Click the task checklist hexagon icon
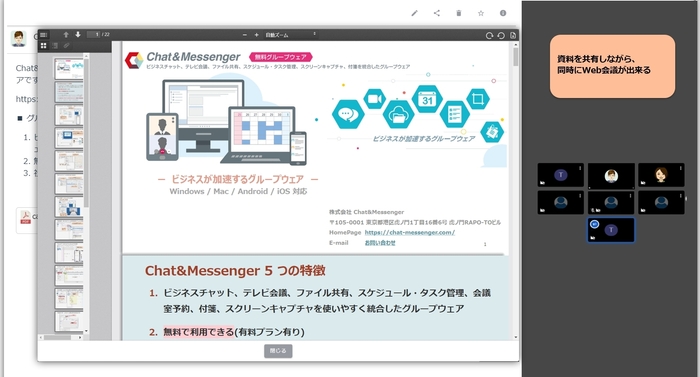This screenshot has width=700, height=377. (454, 114)
